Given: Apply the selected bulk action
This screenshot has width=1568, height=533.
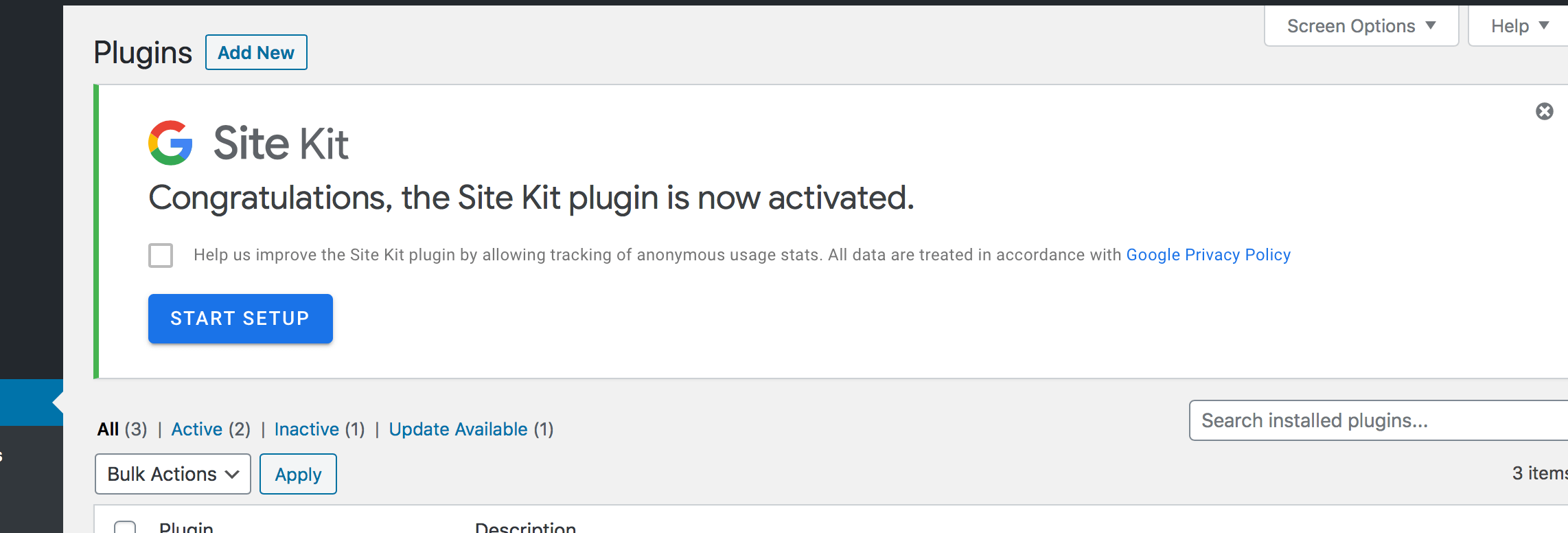Looking at the screenshot, I should 298,474.
